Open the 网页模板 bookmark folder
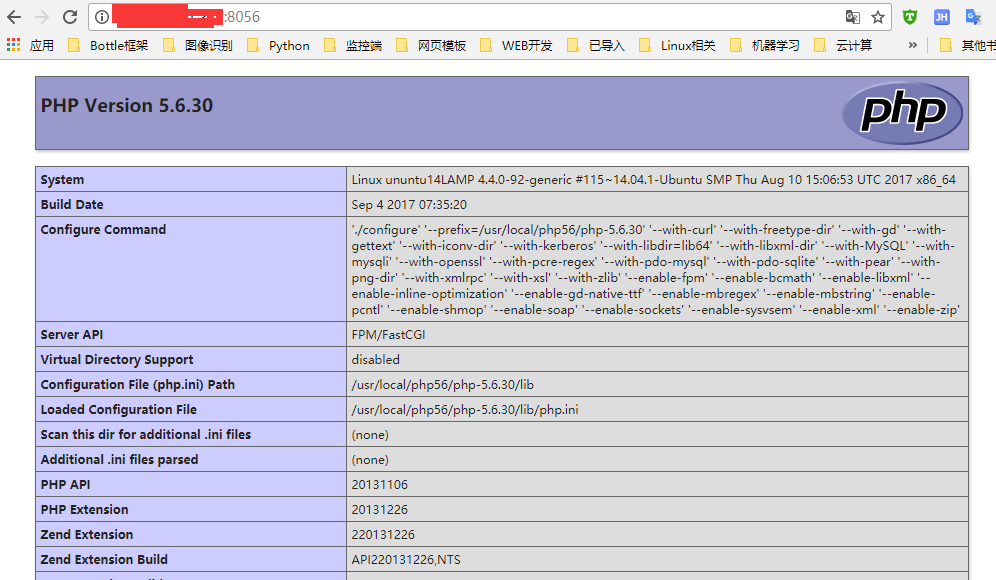Screen dimensions: 996x580 tap(431, 45)
